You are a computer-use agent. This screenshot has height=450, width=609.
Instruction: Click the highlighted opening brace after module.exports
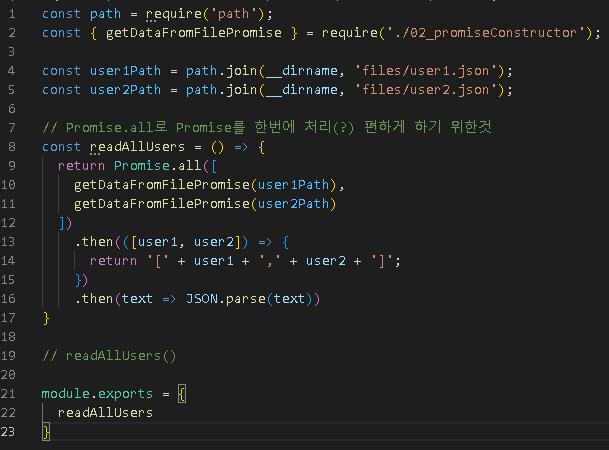click(x=182, y=394)
